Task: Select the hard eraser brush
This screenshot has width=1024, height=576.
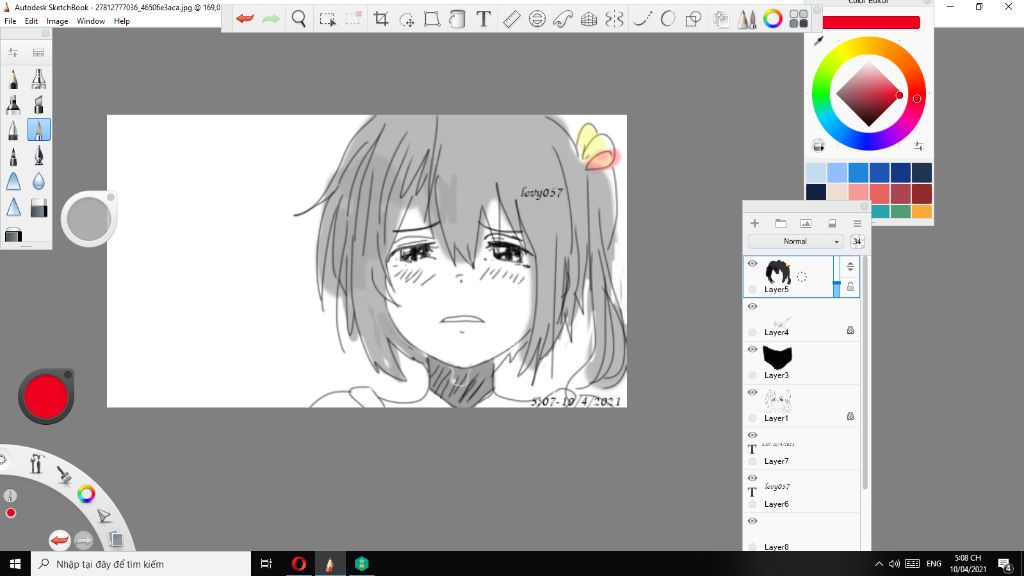Action: point(39,208)
